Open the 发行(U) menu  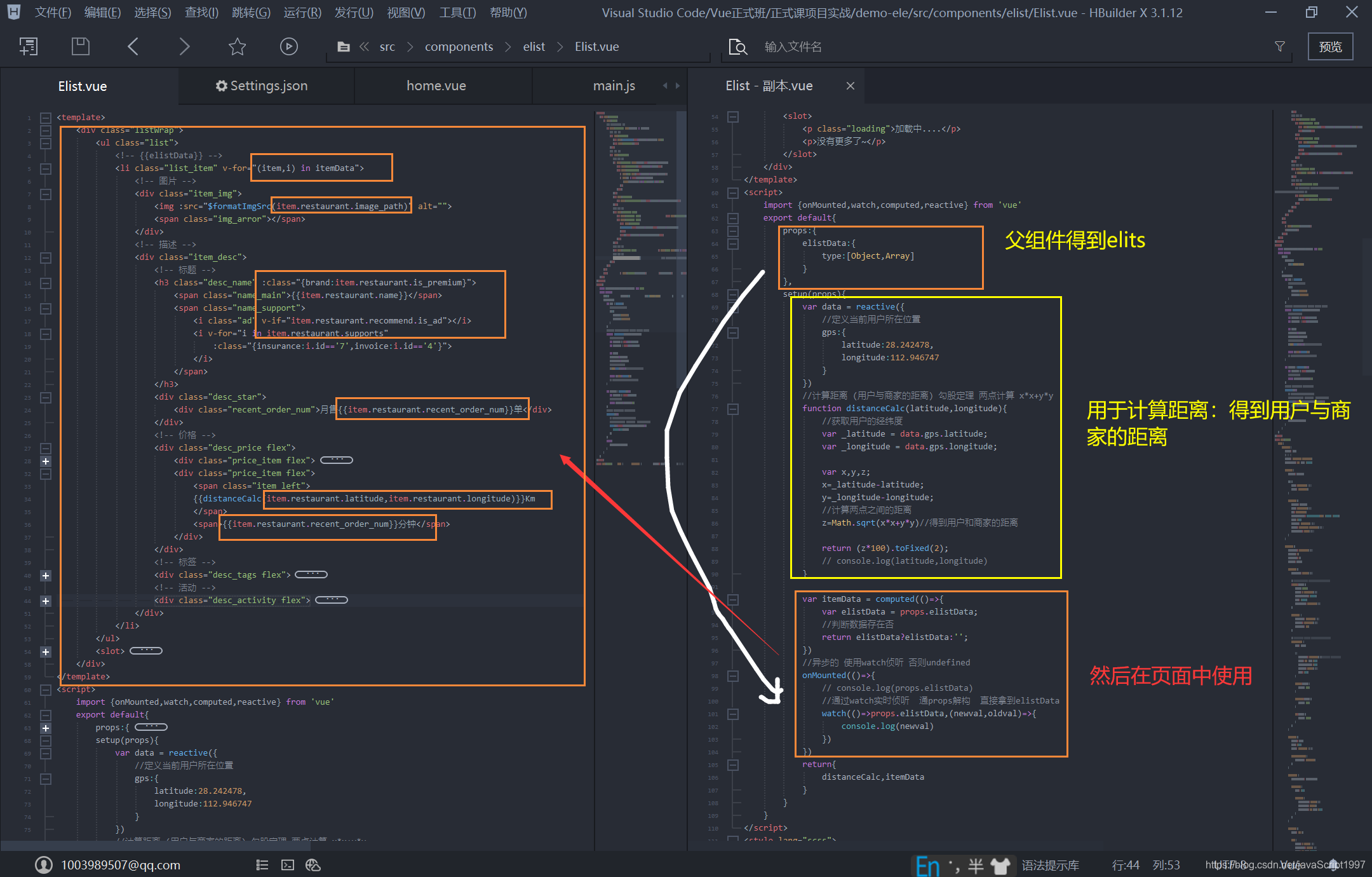354,12
